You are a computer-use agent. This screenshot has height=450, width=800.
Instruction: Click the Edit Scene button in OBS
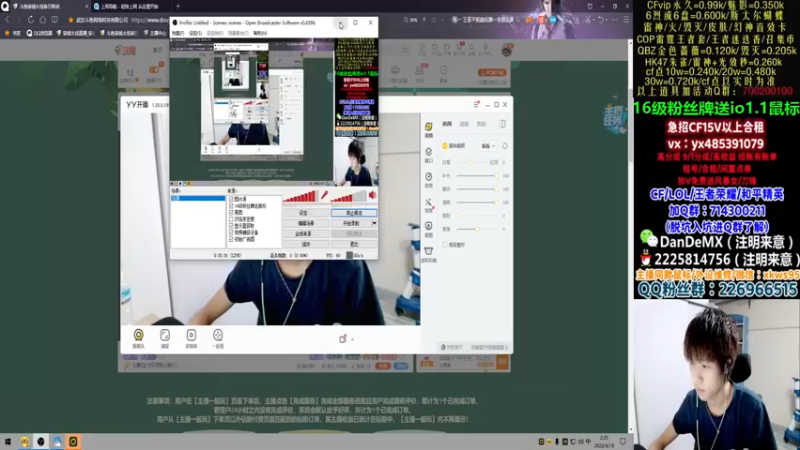pos(304,223)
